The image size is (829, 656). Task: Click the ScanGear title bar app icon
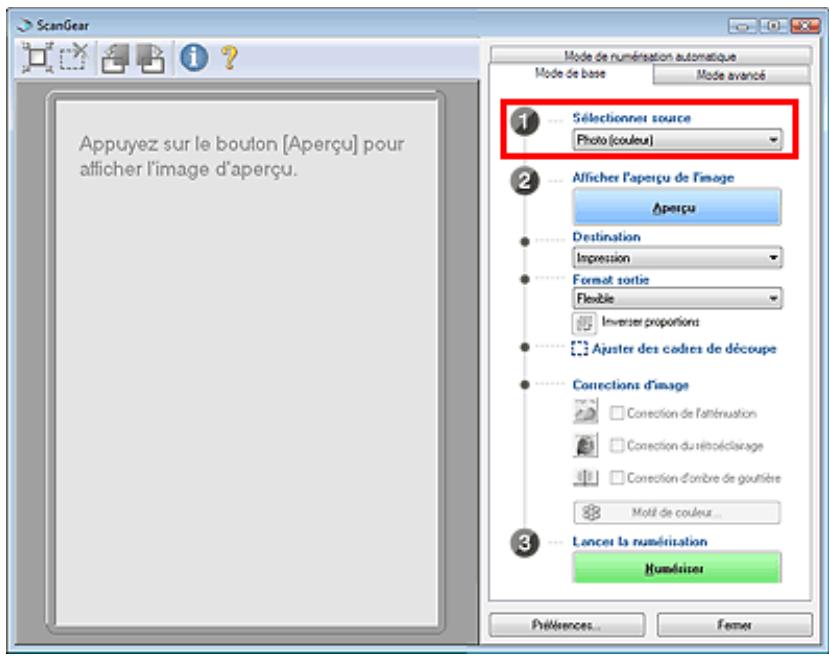(x=25, y=25)
